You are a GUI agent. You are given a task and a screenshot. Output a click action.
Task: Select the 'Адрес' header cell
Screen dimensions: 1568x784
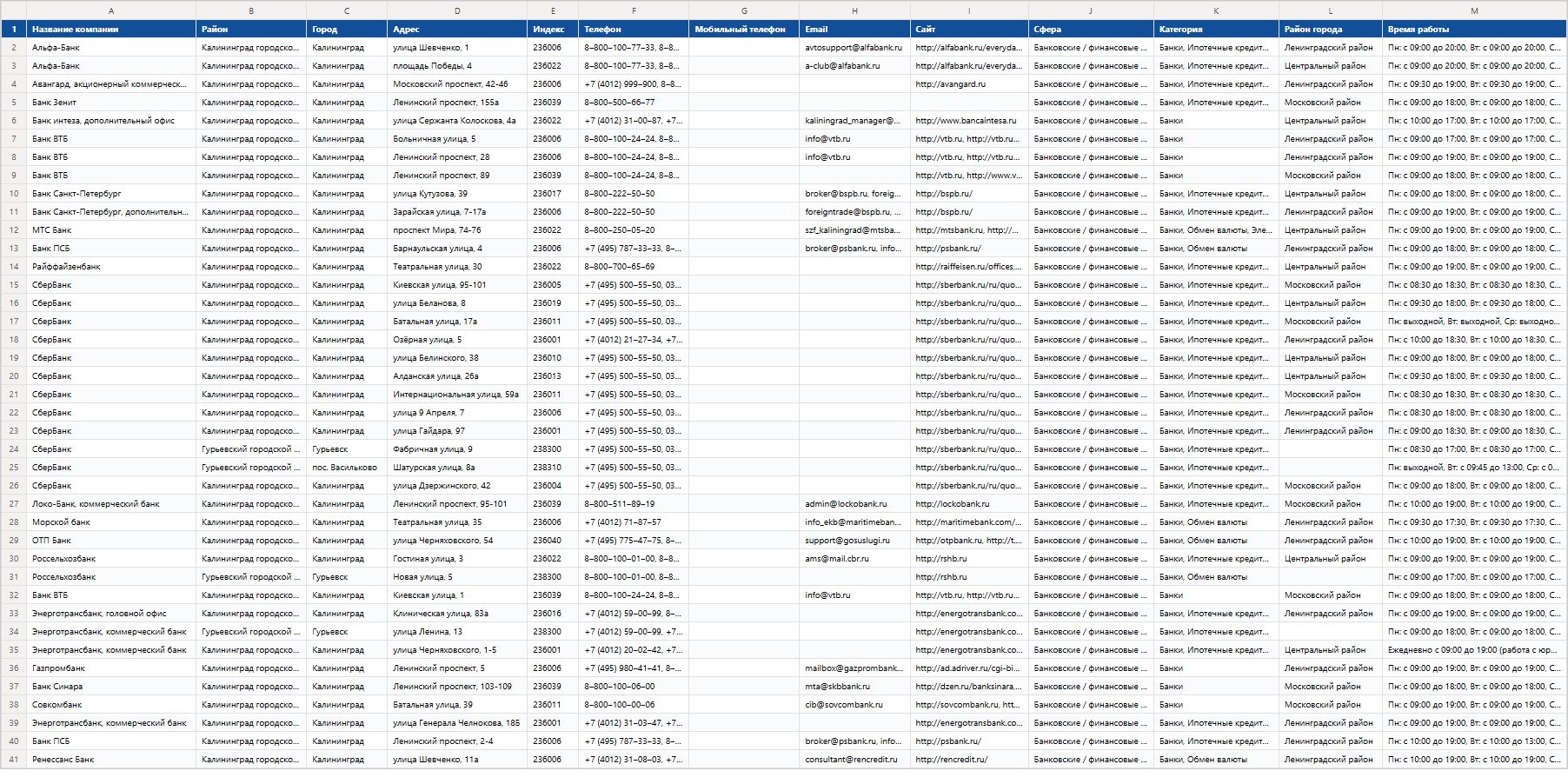[x=457, y=29]
